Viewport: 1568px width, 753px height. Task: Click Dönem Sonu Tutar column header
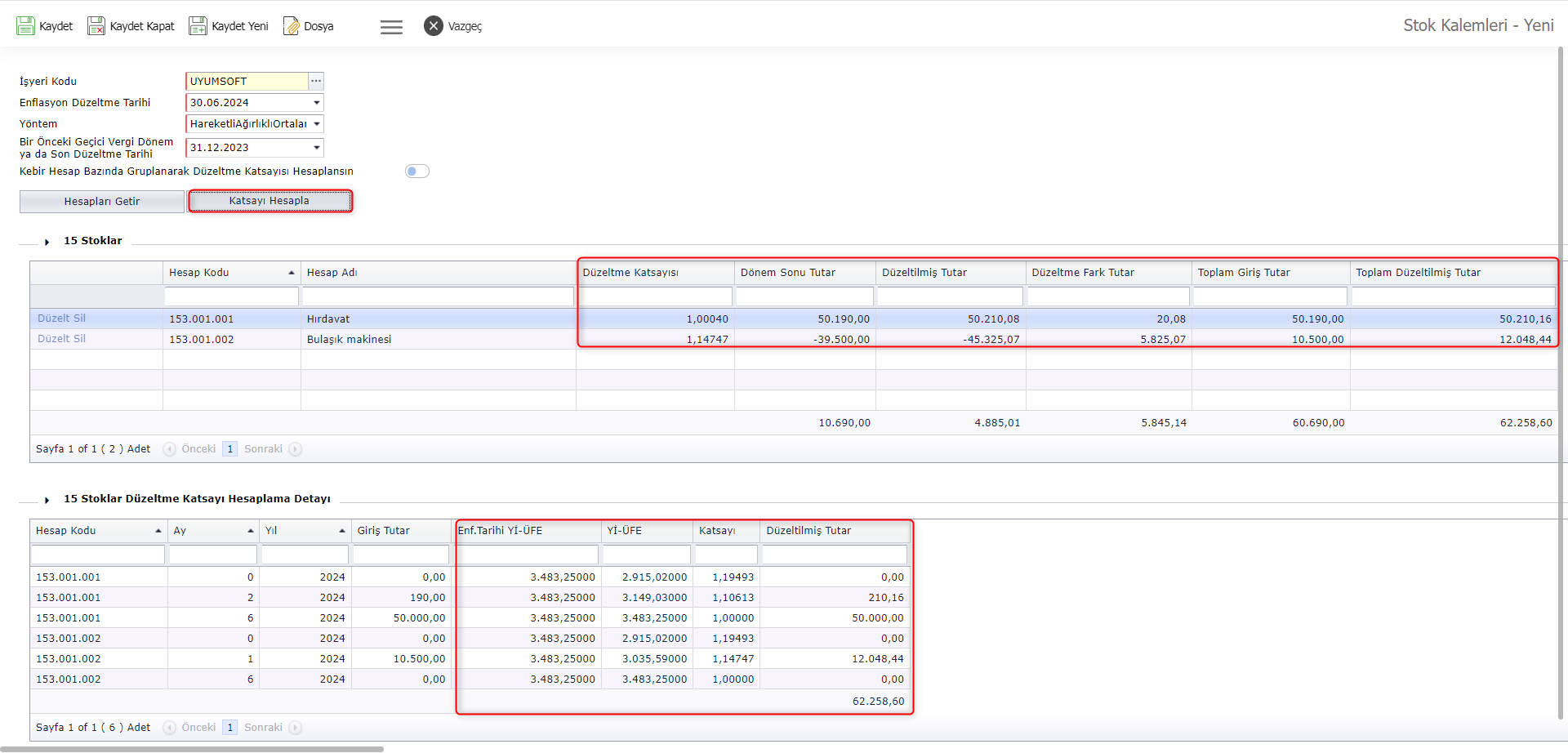(805, 273)
